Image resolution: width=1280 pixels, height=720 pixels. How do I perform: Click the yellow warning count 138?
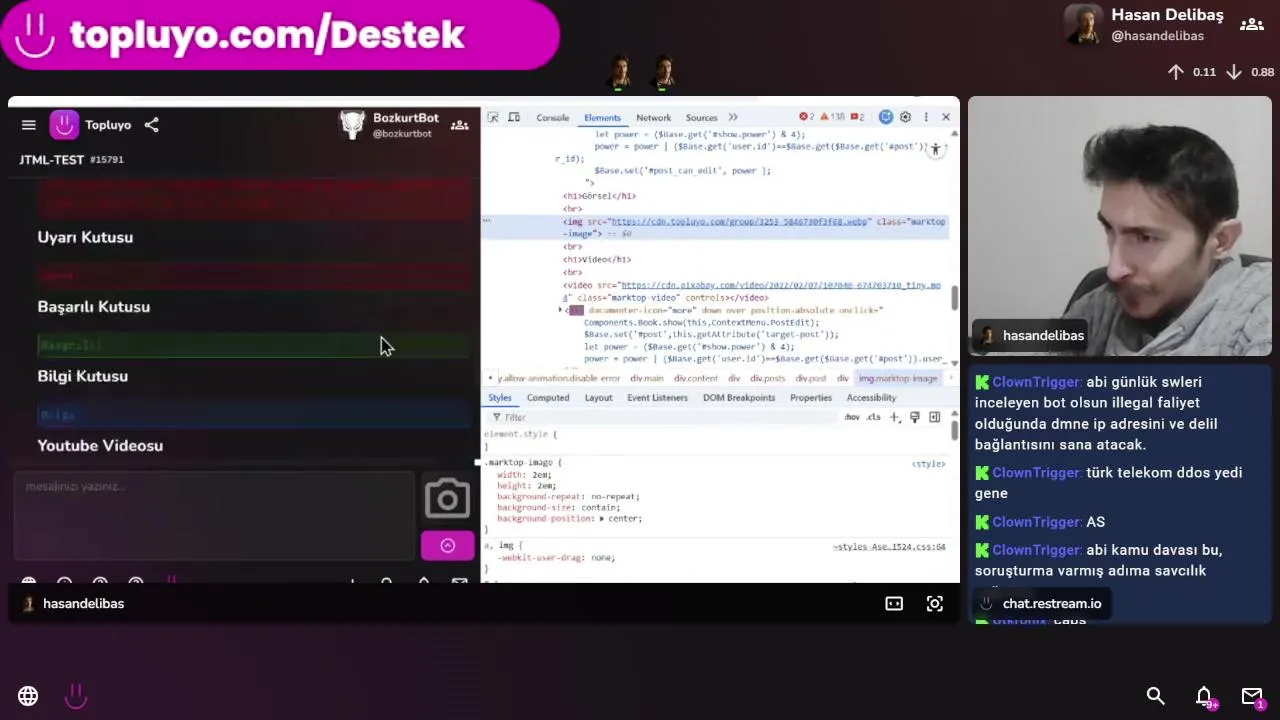click(x=832, y=117)
